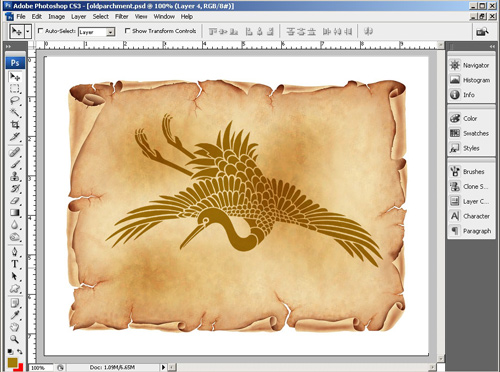Open the Filter menu

click(x=122, y=16)
